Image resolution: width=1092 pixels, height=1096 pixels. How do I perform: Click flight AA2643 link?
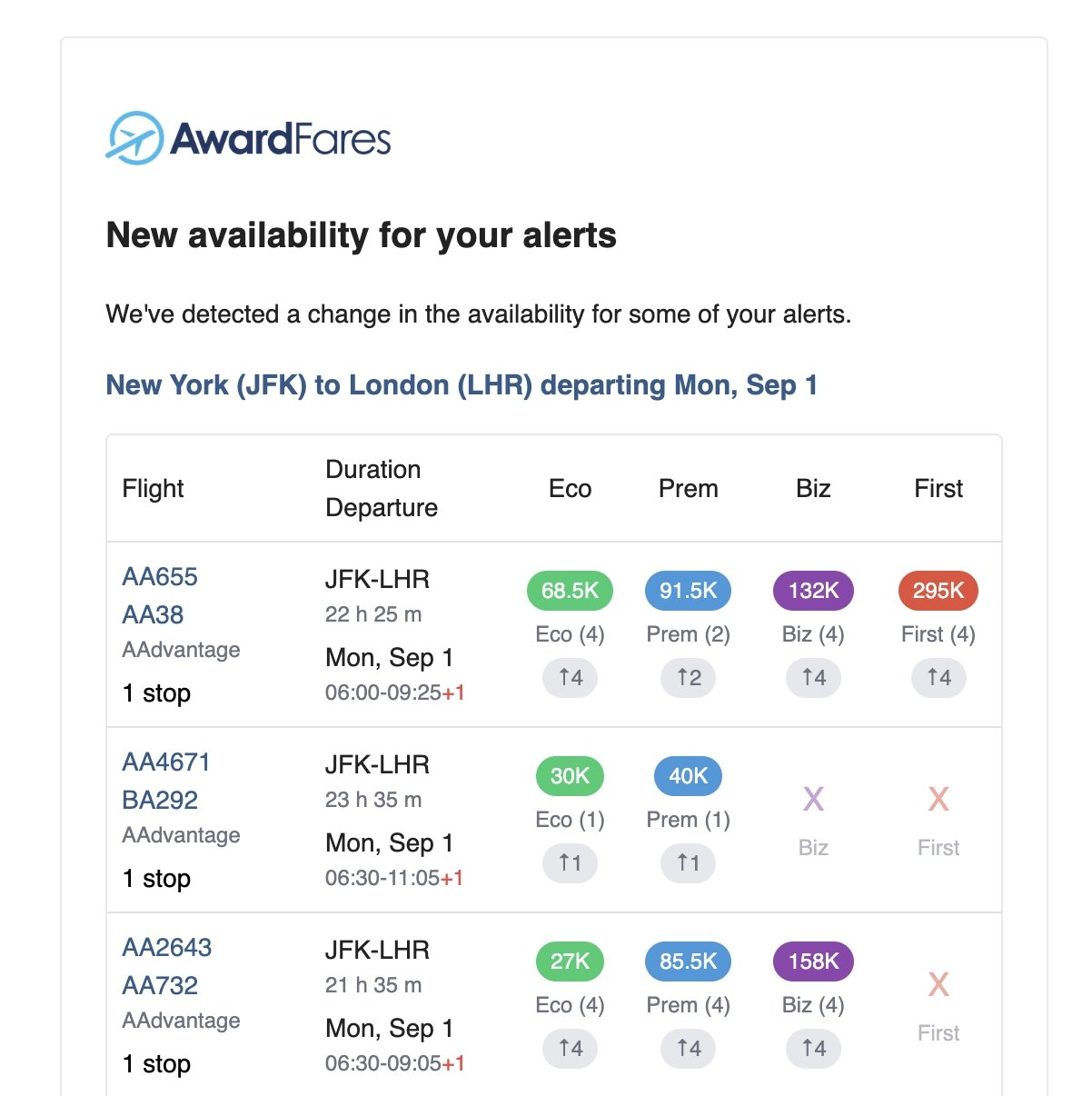point(167,948)
